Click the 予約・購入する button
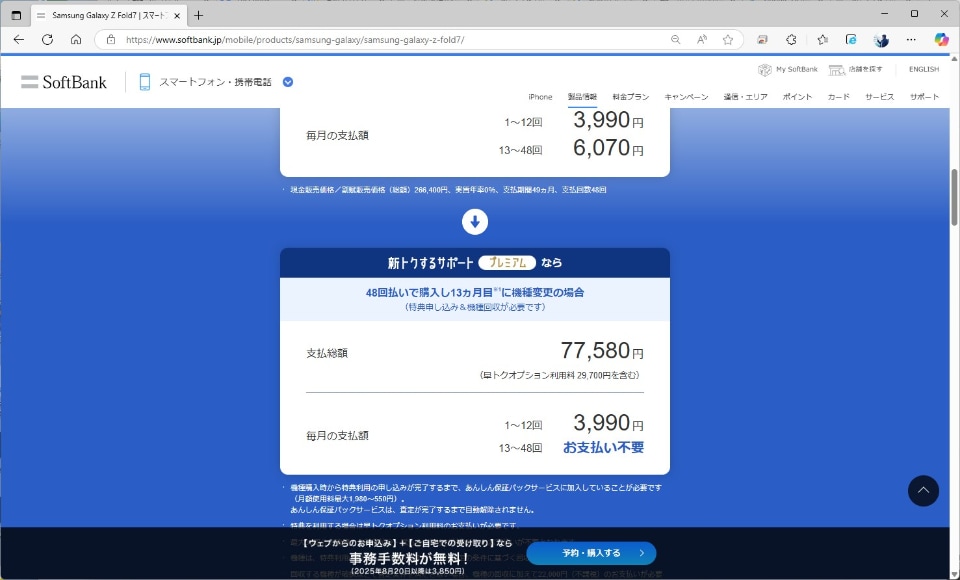 [591, 553]
